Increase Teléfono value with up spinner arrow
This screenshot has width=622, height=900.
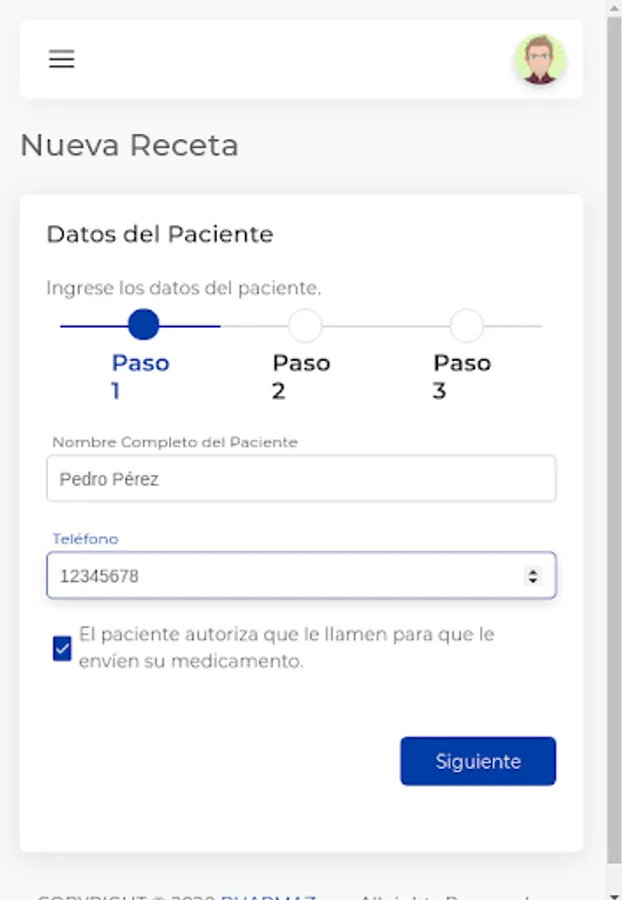(x=533, y=571)
